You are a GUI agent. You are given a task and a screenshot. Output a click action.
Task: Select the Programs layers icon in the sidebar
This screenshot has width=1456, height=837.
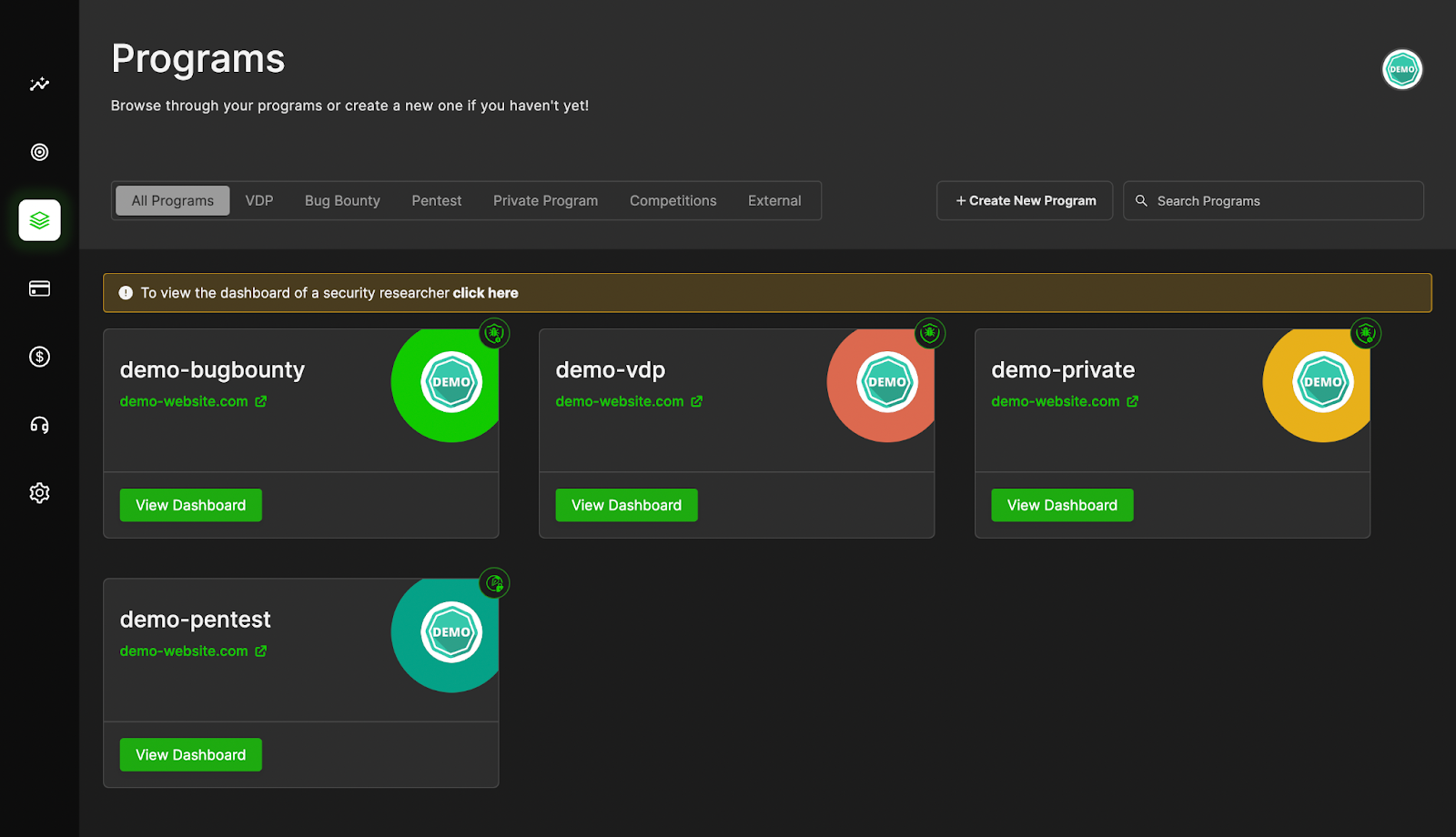[x=39, y=220]
